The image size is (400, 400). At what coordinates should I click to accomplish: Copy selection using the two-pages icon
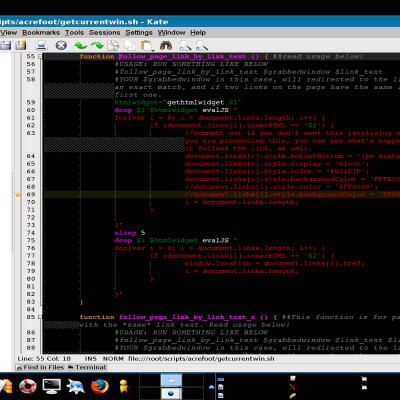130,45
